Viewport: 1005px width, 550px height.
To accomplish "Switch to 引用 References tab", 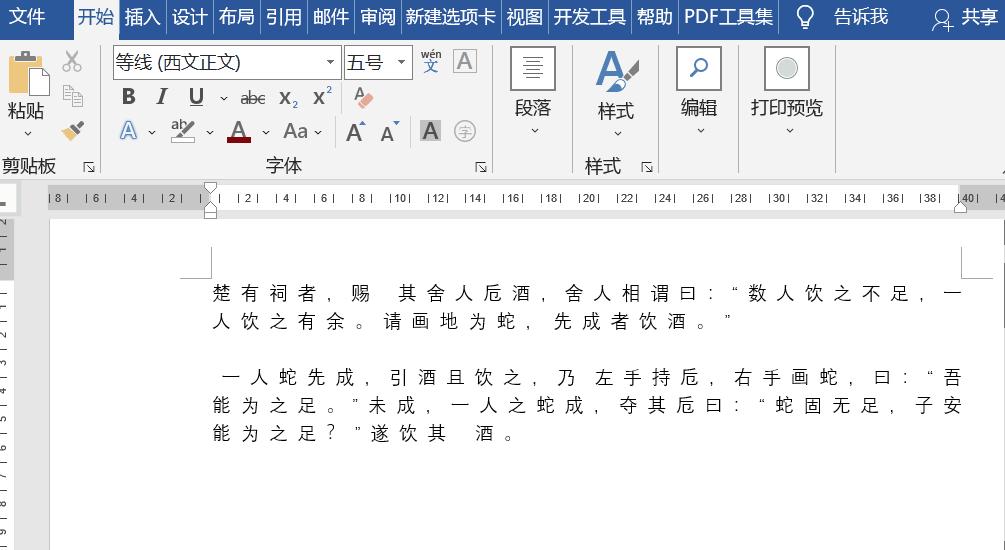I will [x=284, y=17].
